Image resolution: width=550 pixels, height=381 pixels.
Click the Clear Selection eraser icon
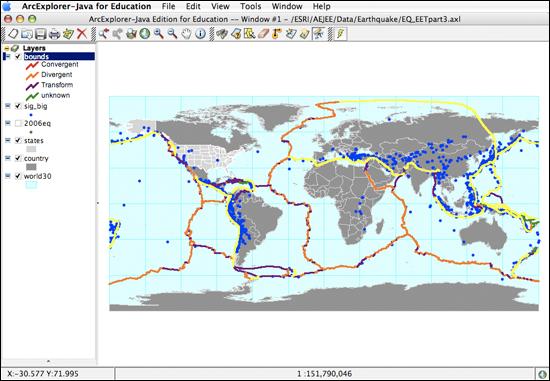point(263,34)
